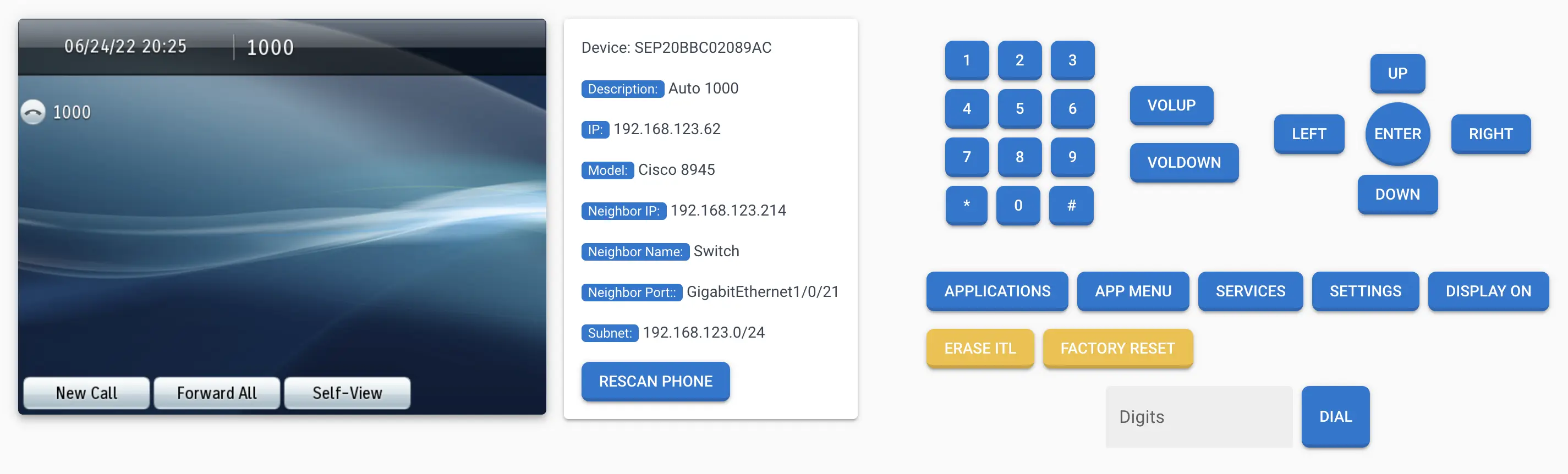Screen dimensions: 1568x474
Task: Click the RESCAN PHONE button
Action: 655,381
